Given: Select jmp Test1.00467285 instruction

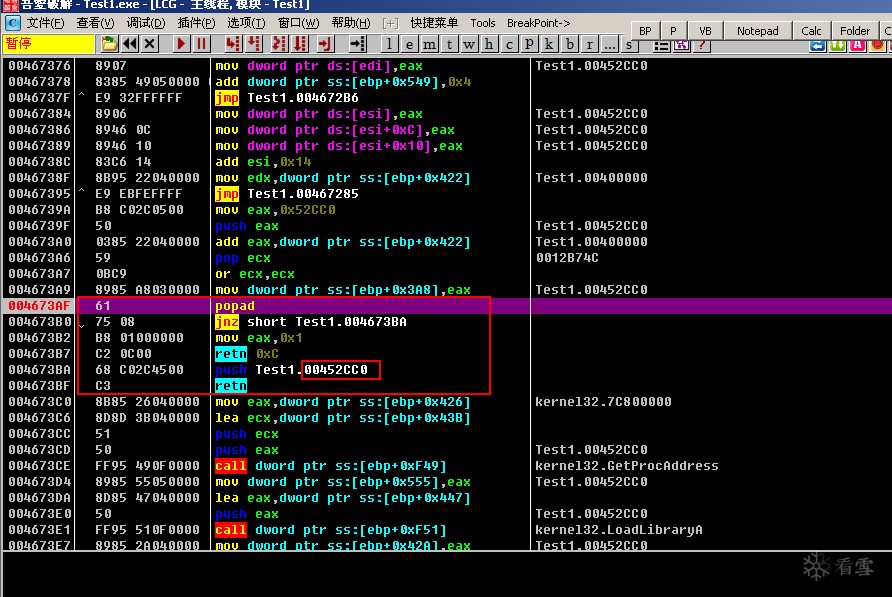Looking at the screenshot, I should (286, 193).
